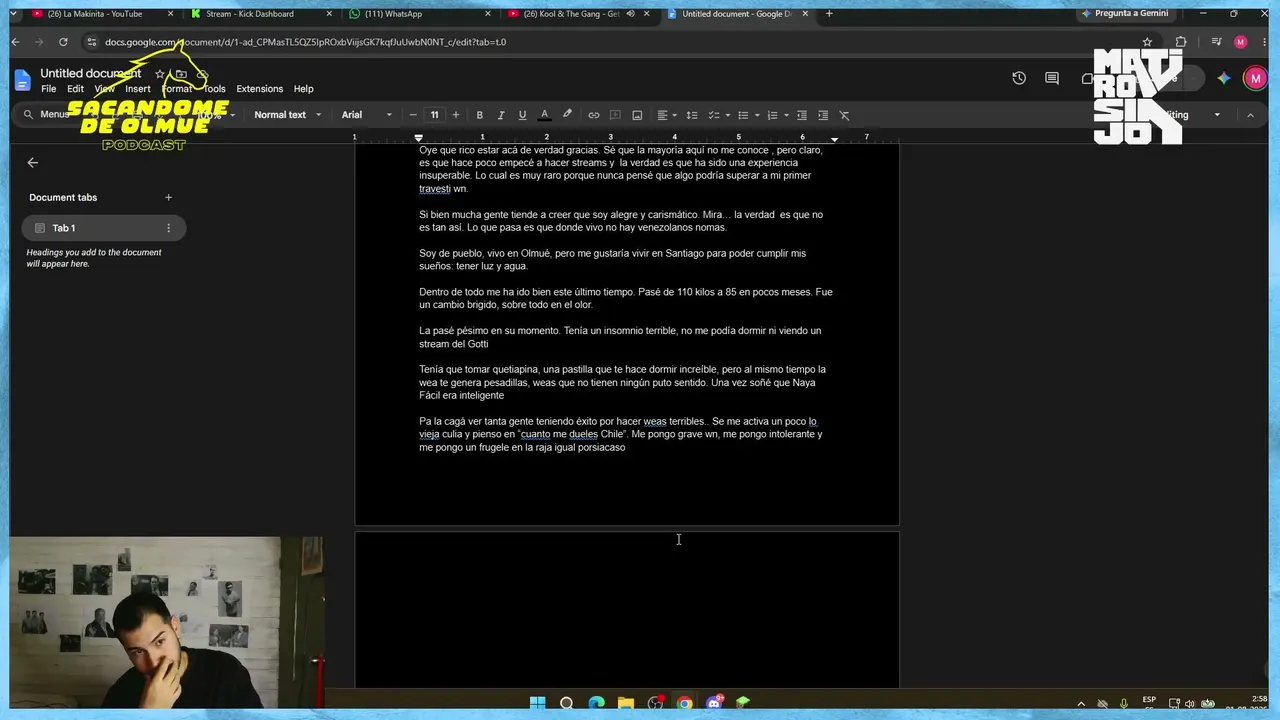Open the Normal text style dropdown

pyautogui.click(x=287, y=115)
